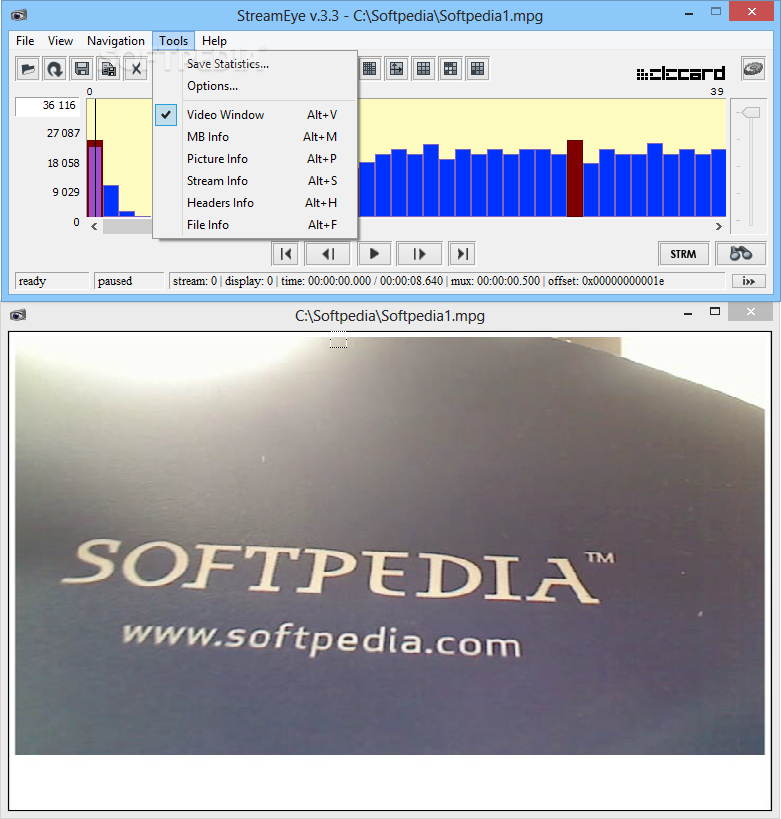Select Headers Info menu entry
Image resolution: width=781 pixels, height=819 pixels.
[255, 203]
